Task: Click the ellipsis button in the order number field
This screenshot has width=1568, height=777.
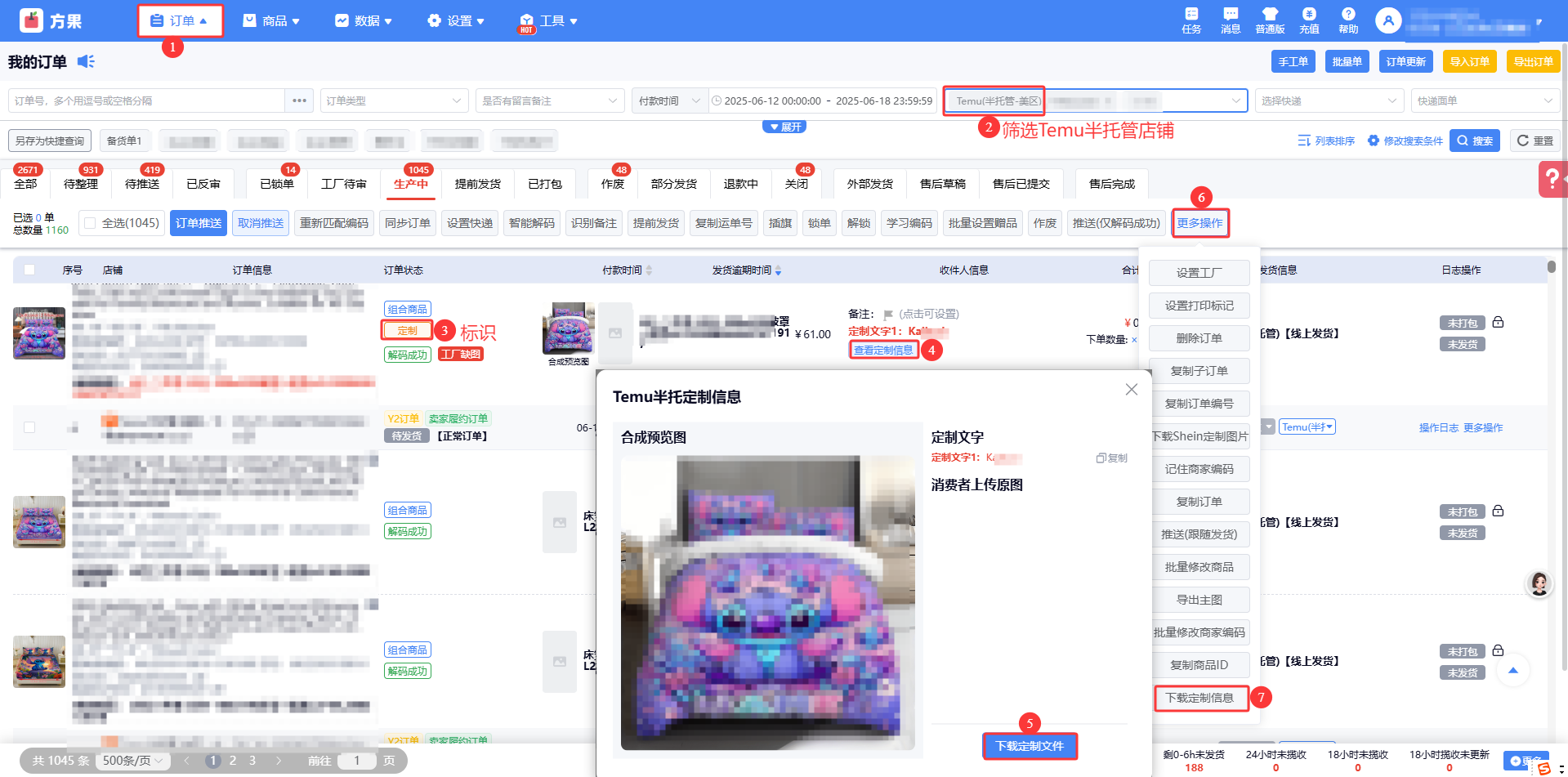Action: pos(299,100)
